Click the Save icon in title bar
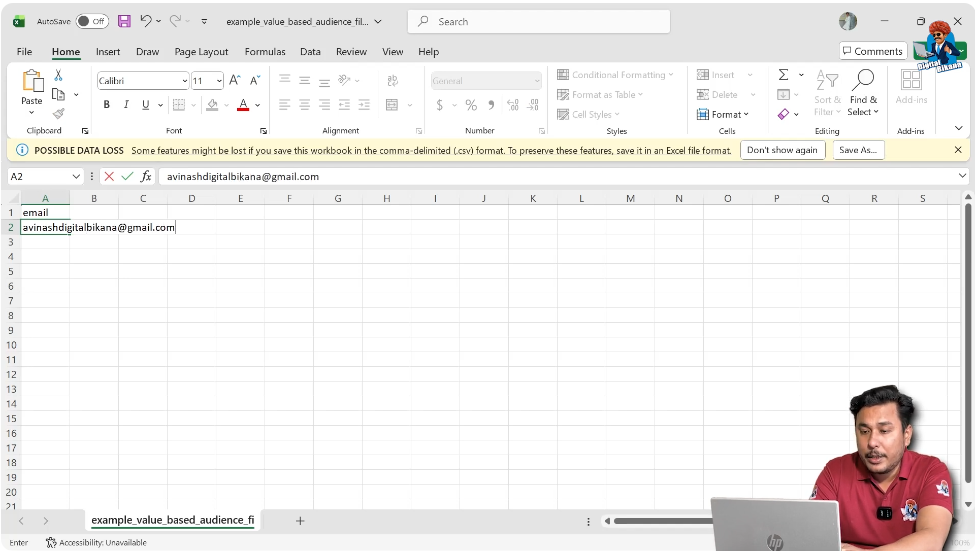Image resolution: width=975 pixels, height=552 pixels. (x=124, y=21)
